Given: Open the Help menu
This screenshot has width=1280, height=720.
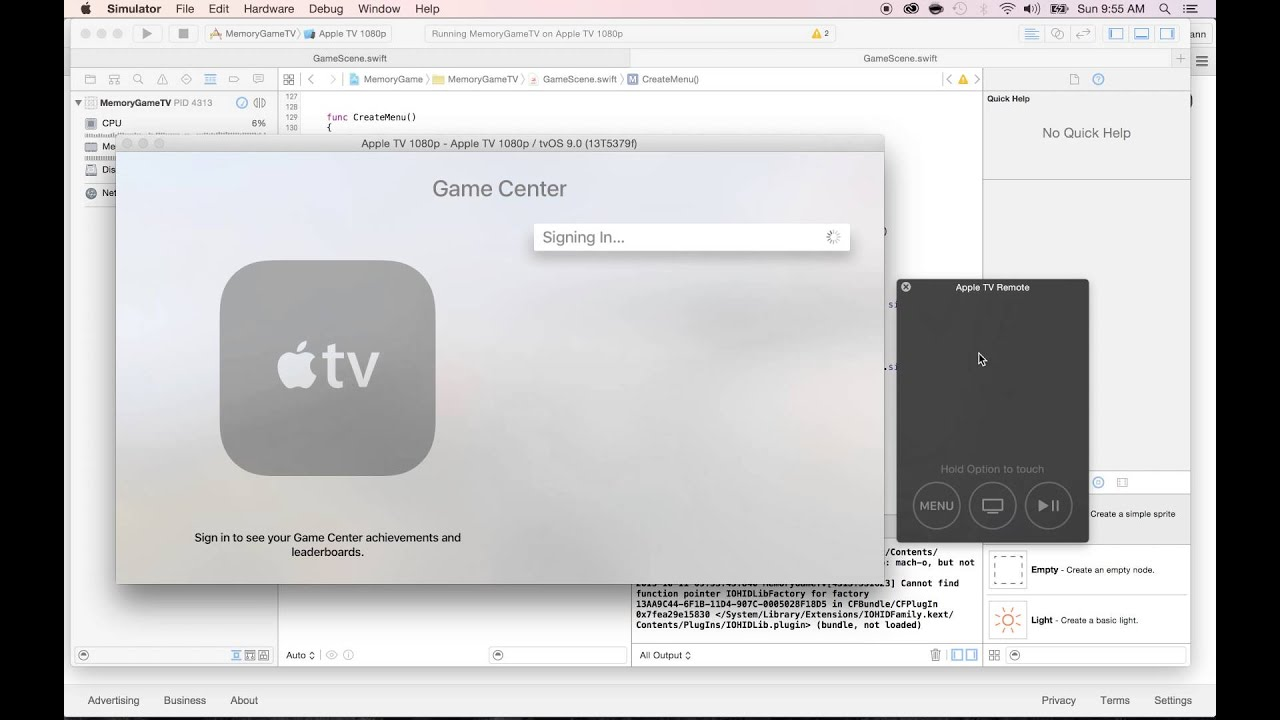Looking at the screenshot, I should coord(427,9).
